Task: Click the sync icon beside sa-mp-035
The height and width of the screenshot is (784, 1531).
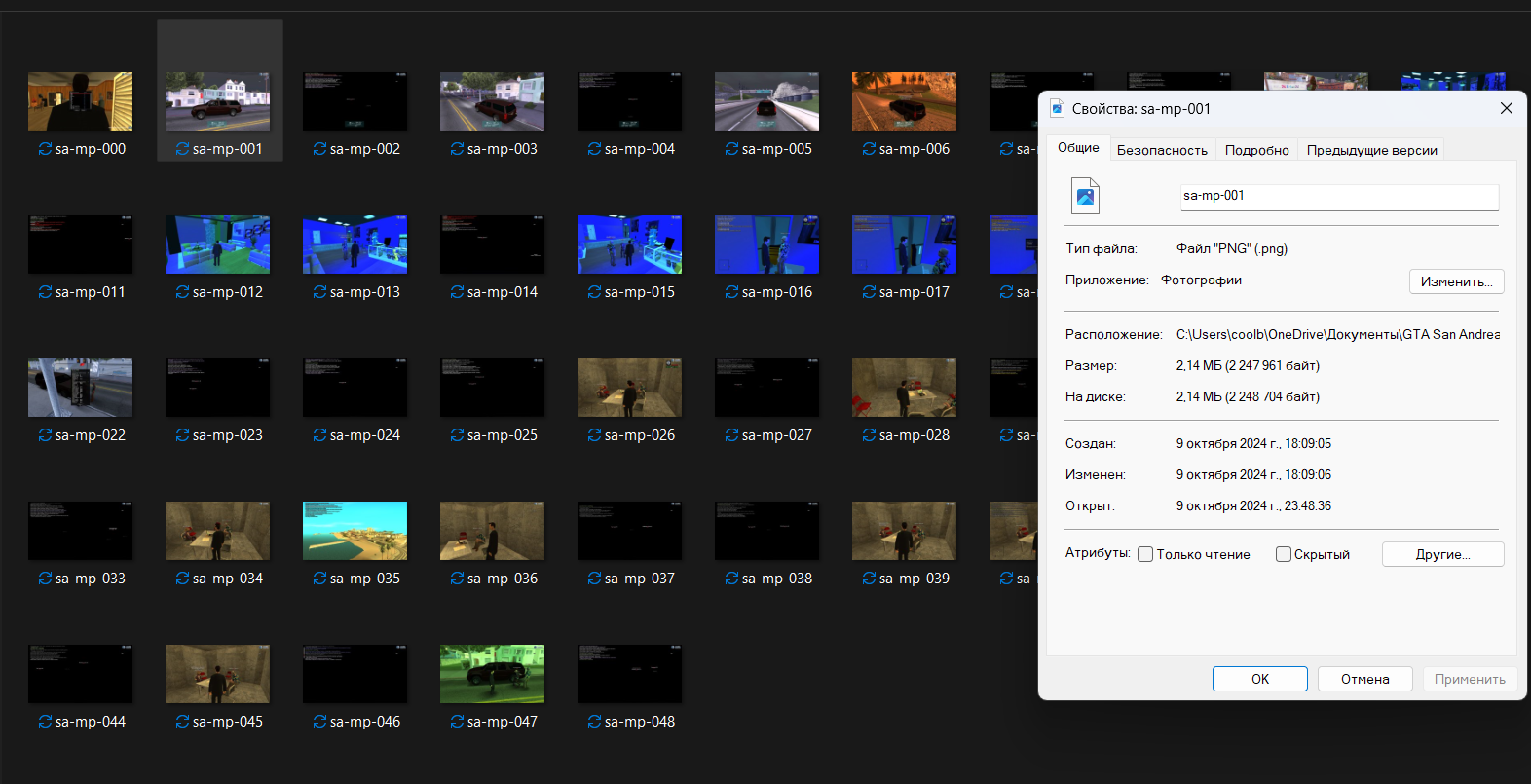Action: [319, 579]
